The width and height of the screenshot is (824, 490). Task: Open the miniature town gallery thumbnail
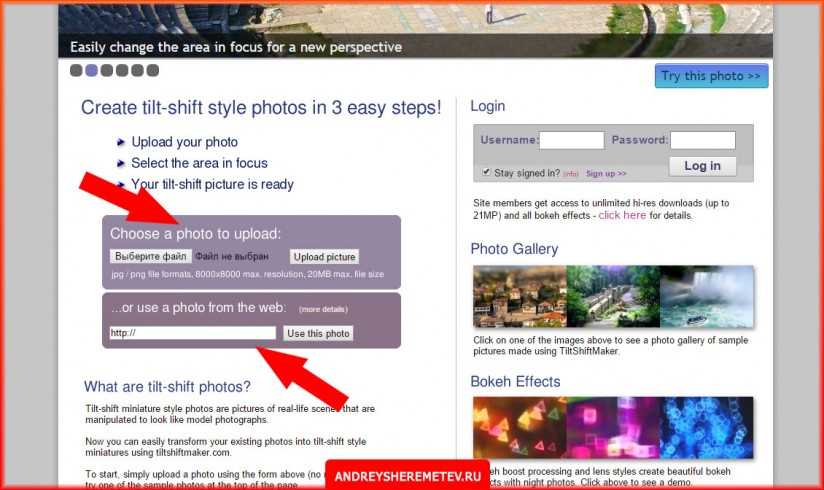(x=520, y=297)
